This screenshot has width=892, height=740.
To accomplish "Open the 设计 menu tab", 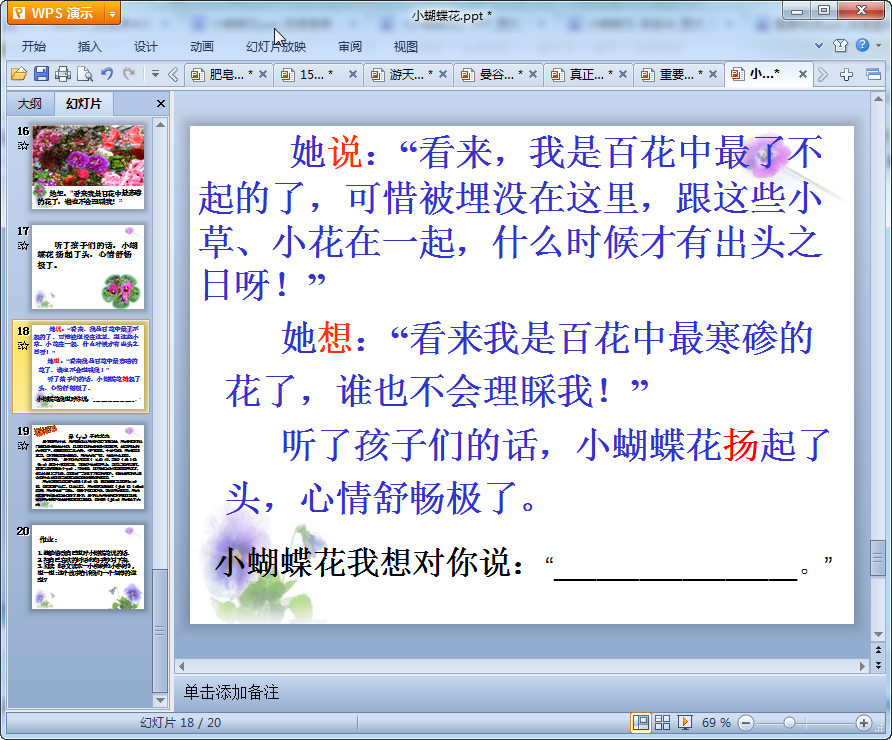I will click(146, 46).
